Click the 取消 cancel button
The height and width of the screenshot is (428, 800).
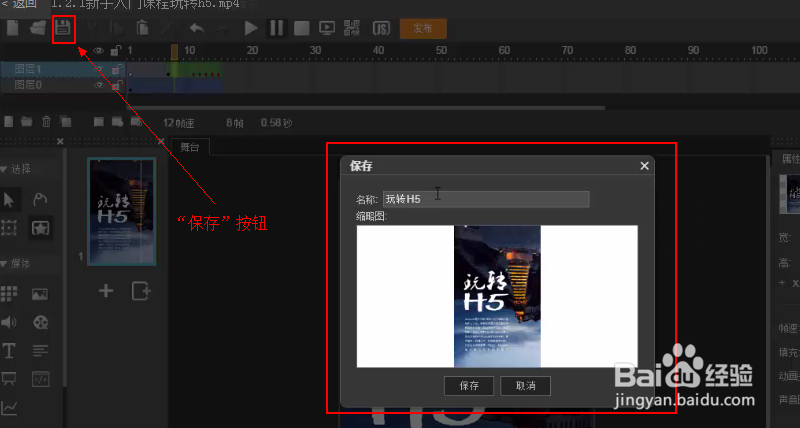[x=526, y=386]
